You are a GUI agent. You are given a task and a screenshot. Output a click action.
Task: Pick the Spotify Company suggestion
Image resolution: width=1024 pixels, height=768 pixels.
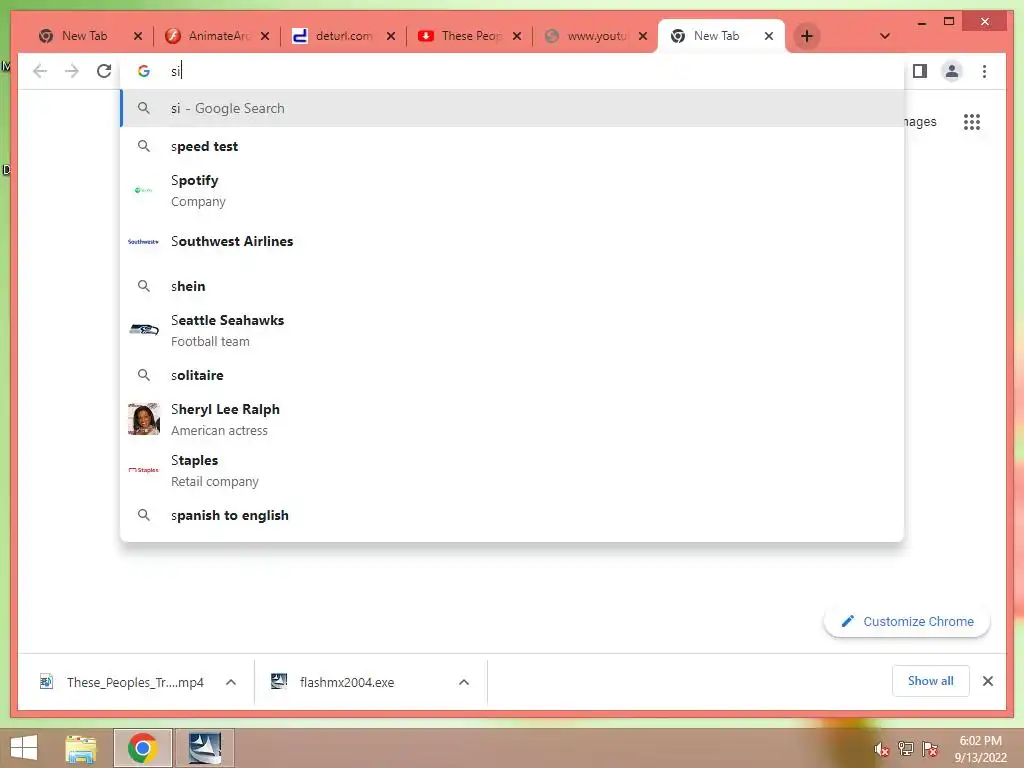tap(512, 190)
